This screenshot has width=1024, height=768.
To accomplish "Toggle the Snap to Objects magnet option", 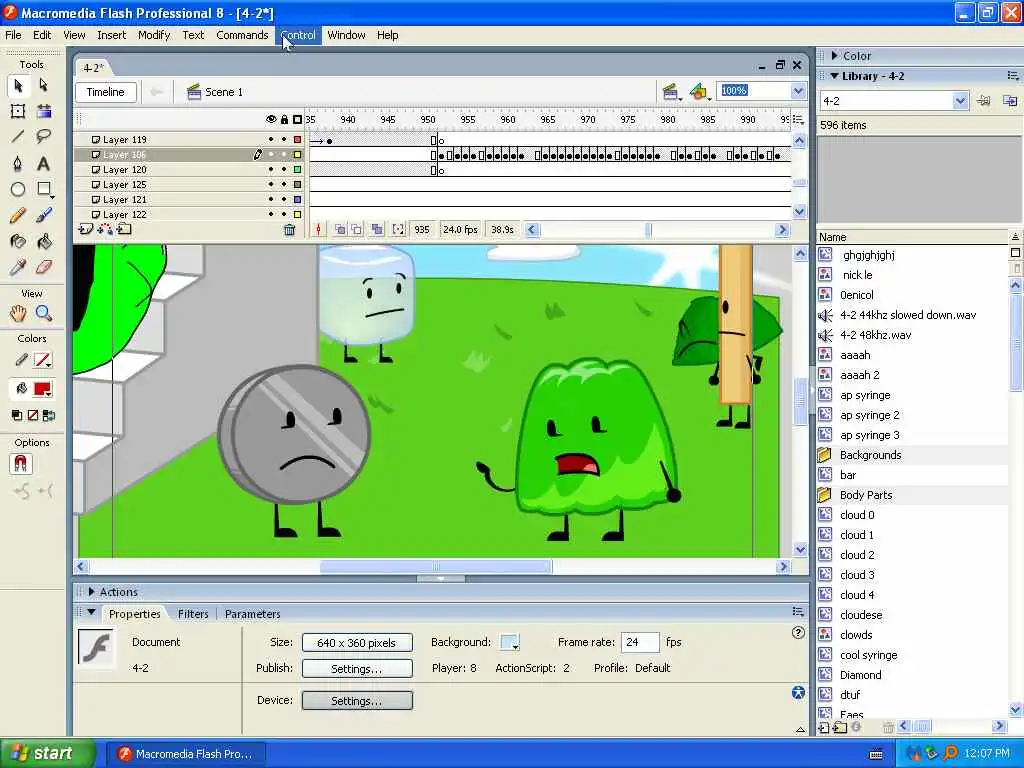I will 21,464.
